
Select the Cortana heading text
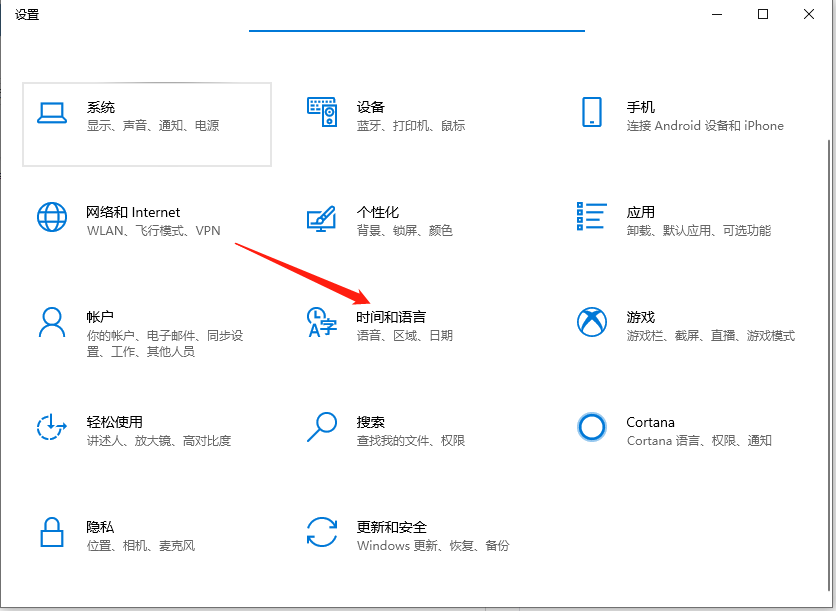(650, 422)
